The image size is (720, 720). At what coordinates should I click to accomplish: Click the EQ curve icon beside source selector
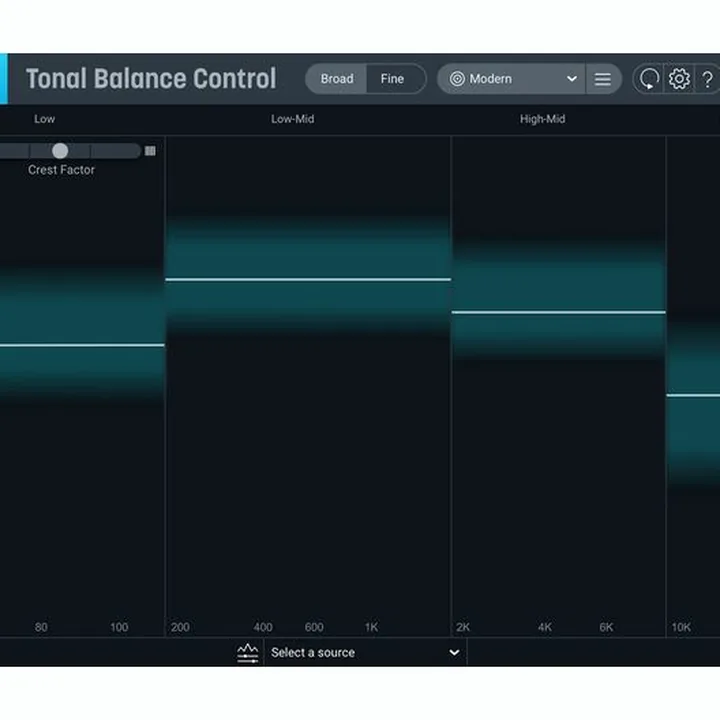[248, 652]
